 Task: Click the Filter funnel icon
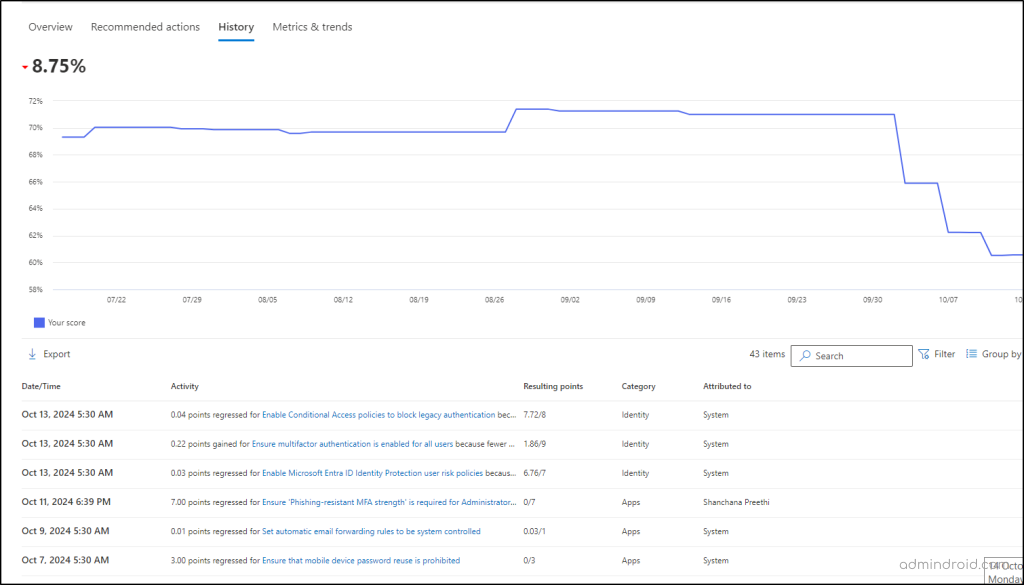(x=924, y=354)
